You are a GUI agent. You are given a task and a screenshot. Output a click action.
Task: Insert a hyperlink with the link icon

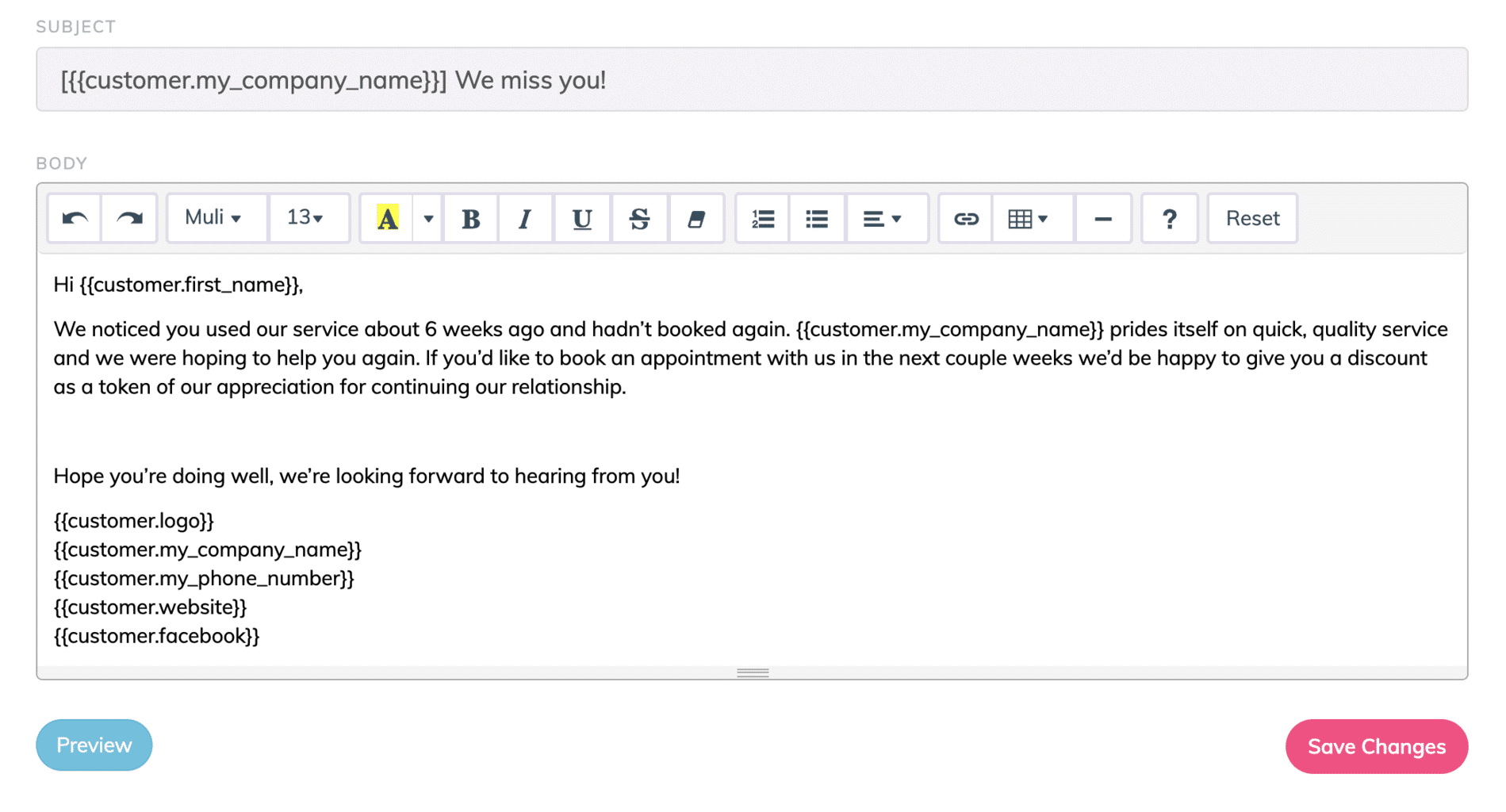[x=965, y=218]
